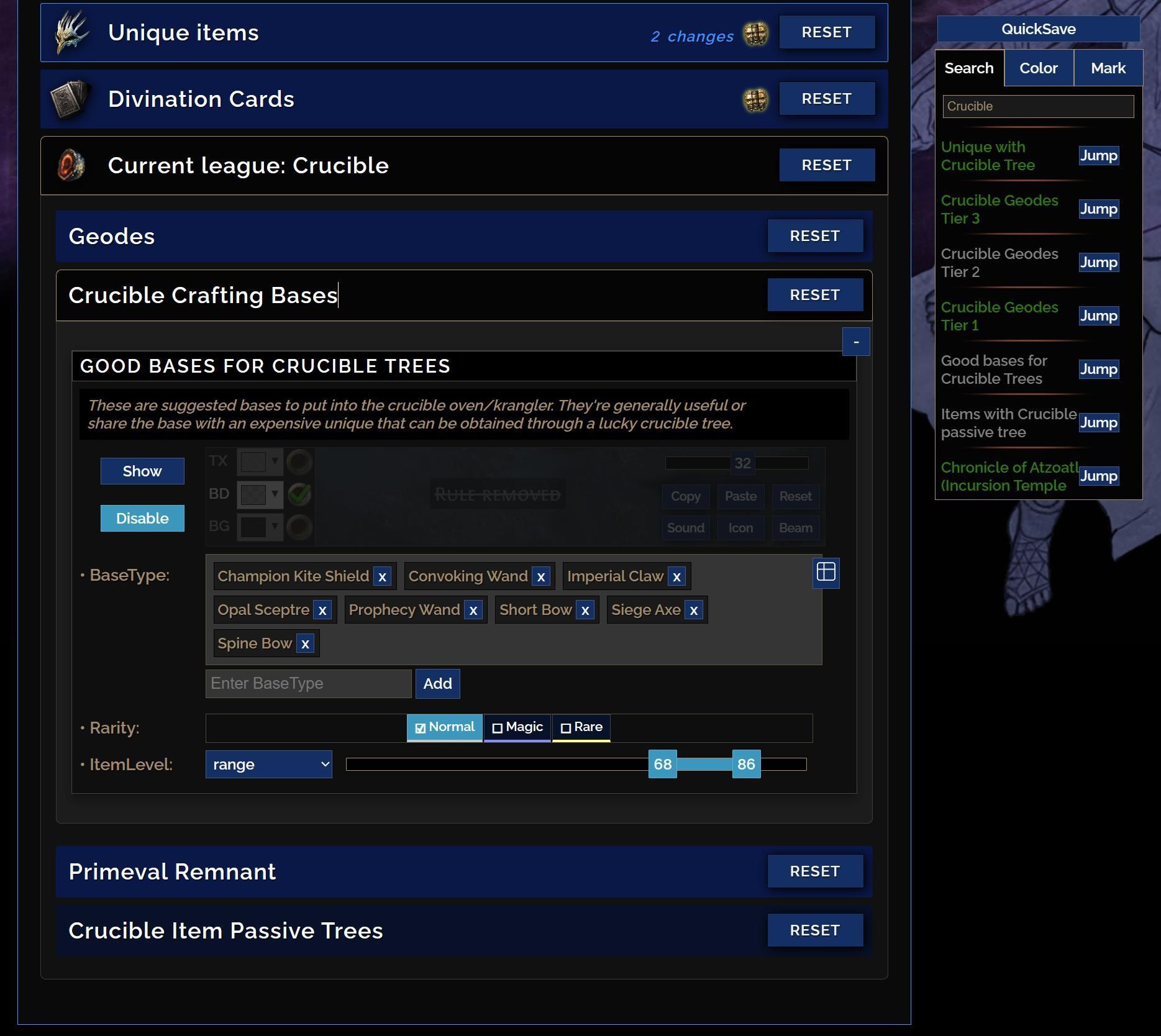Click the ItemLevel slider handle at 68

click(663, 765)
